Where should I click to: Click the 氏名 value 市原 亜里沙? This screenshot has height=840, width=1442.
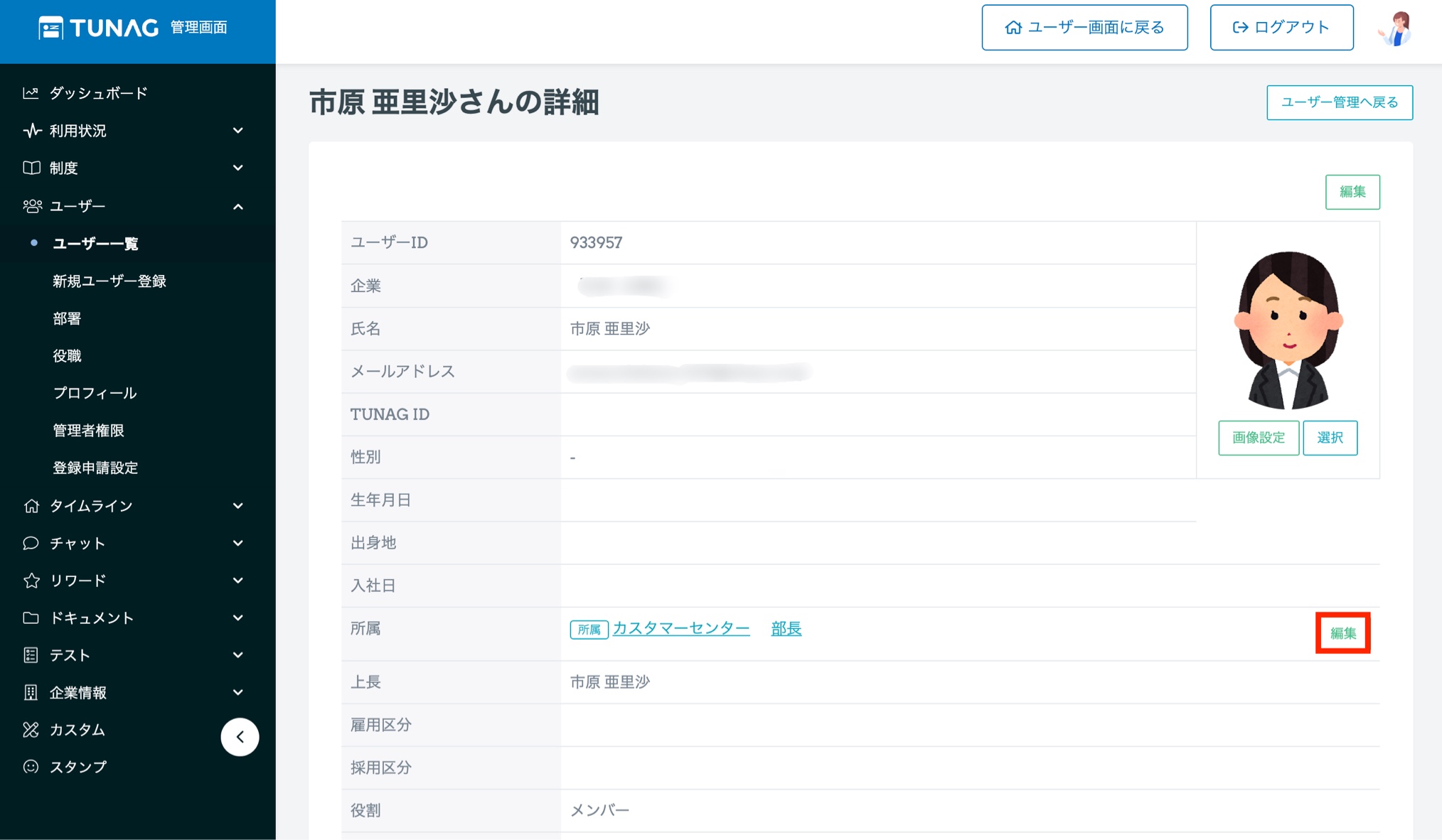tap(609, 329)
